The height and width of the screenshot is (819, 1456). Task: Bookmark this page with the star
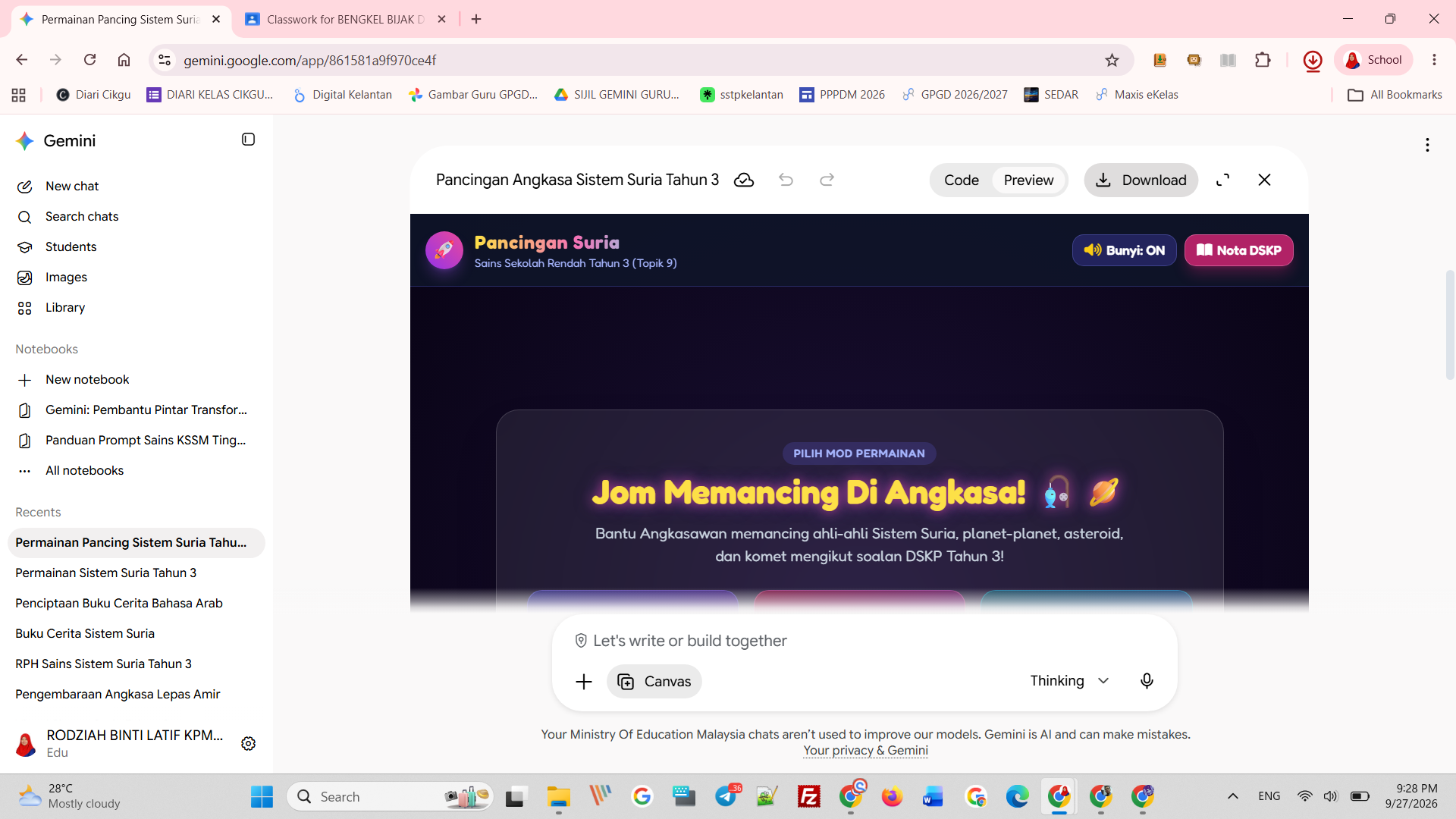point(1112,61)
